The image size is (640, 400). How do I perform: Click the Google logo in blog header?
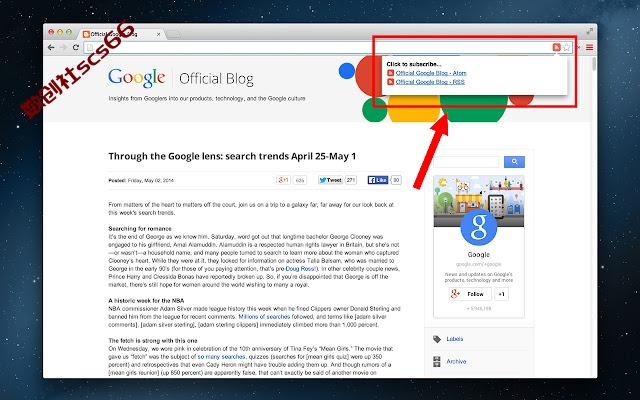pyautogui.click(x=137, y=78)
